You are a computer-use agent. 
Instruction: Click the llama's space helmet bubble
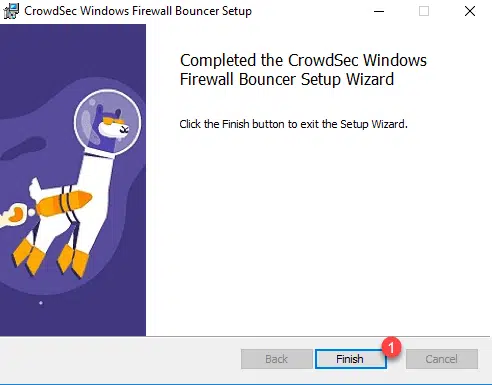point(107,122)
